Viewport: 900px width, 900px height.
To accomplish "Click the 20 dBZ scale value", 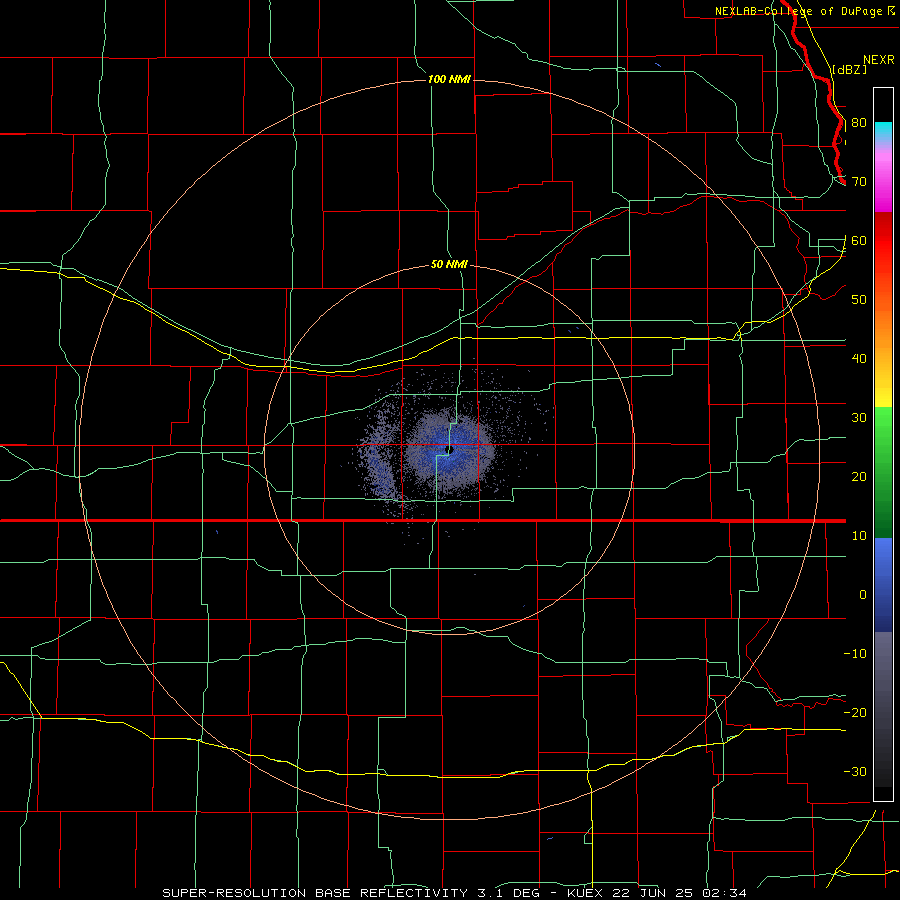I will [x=859, y=477].
